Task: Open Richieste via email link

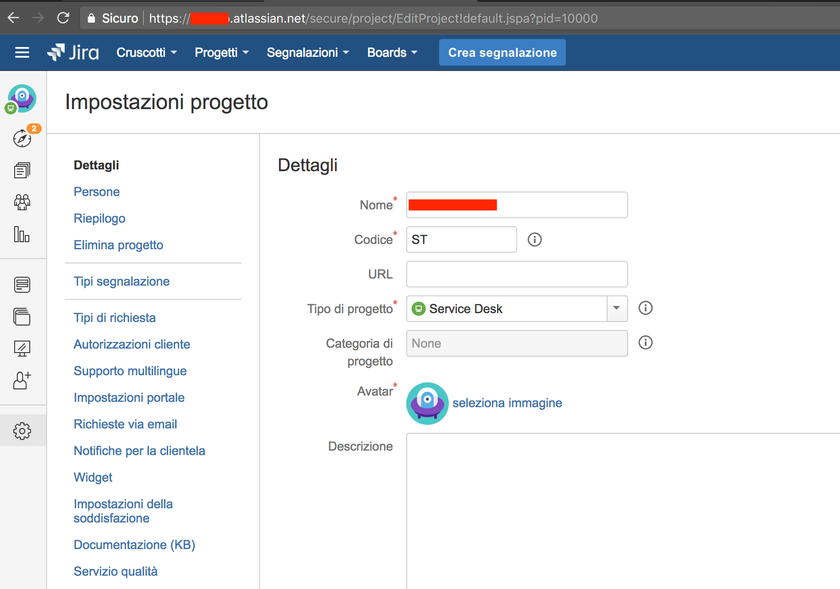Action: click(x=125, y=424)
